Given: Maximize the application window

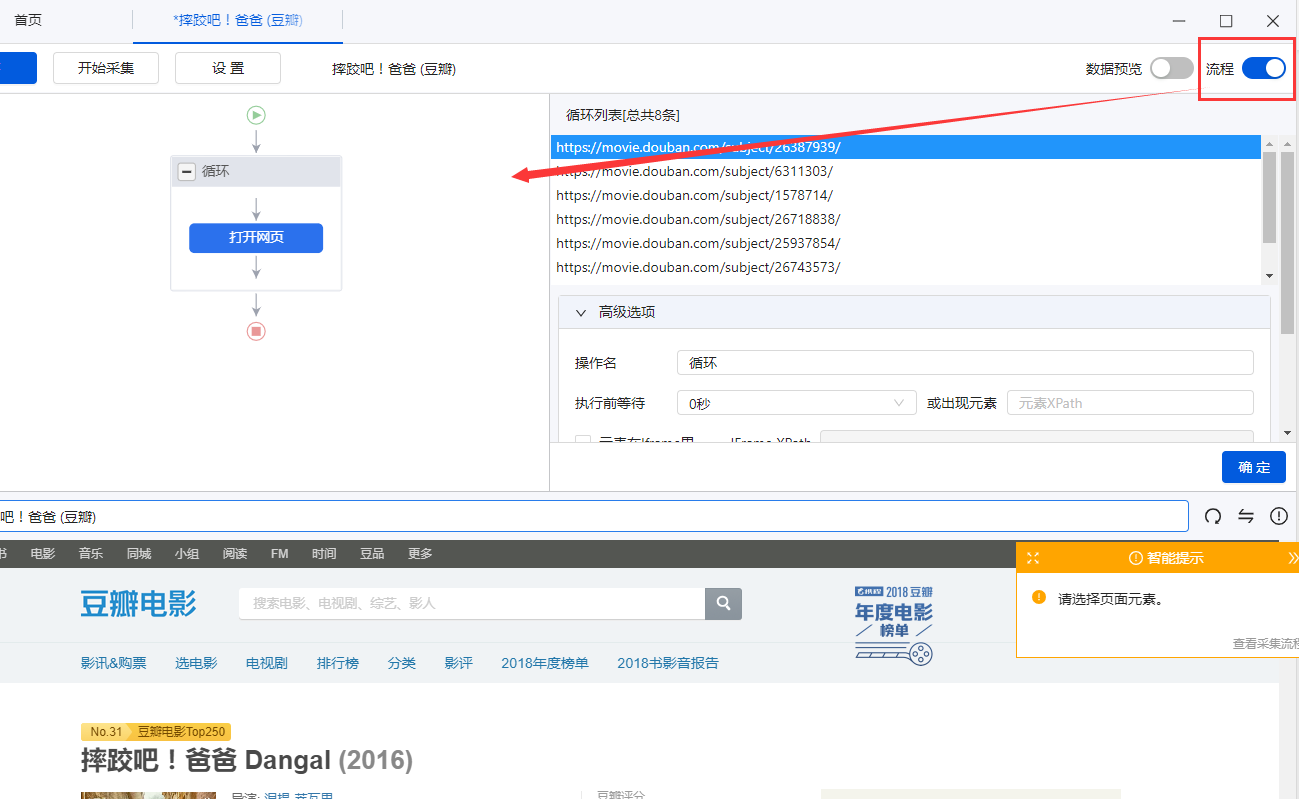Looking at the screenshot, I should [1226, 21].
